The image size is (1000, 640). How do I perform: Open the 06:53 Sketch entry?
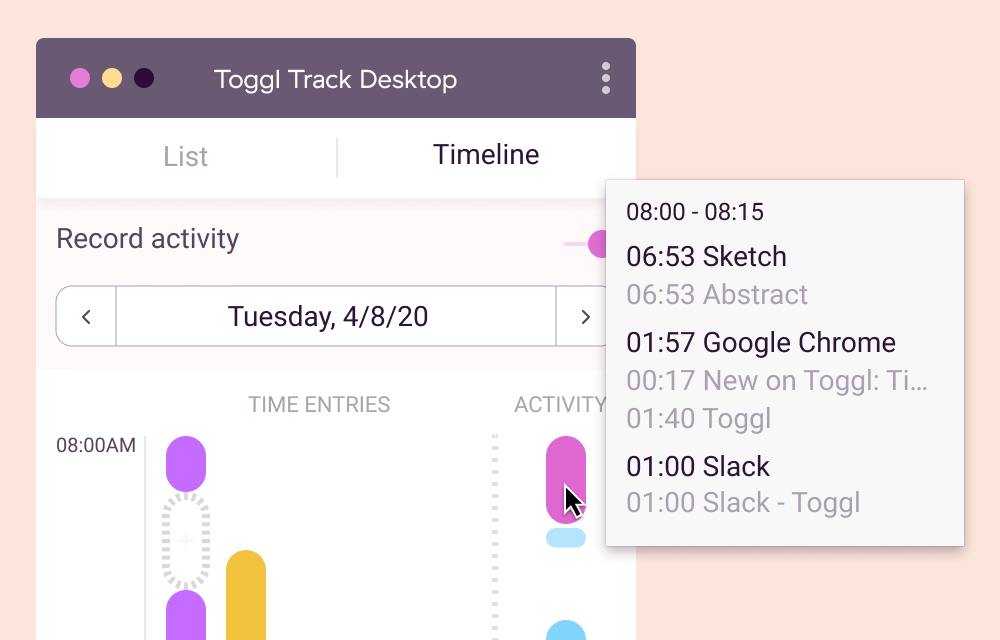(x=706, y=257)
